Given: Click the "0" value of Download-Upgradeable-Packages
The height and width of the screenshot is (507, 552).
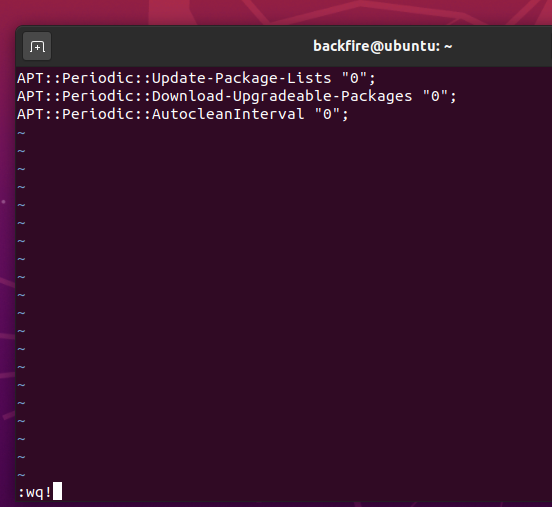Looking at the screenshot, I should [x=435, y=96].
